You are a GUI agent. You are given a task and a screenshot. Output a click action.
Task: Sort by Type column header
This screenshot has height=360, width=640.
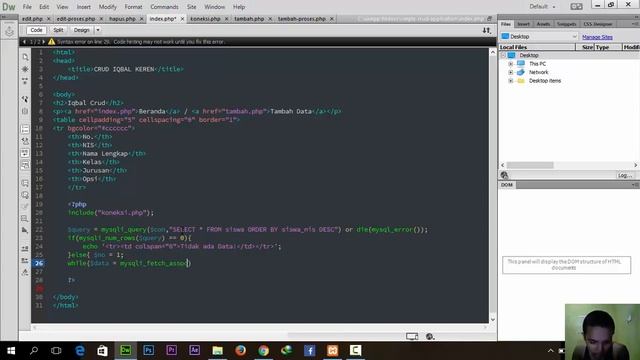[608, 47]
